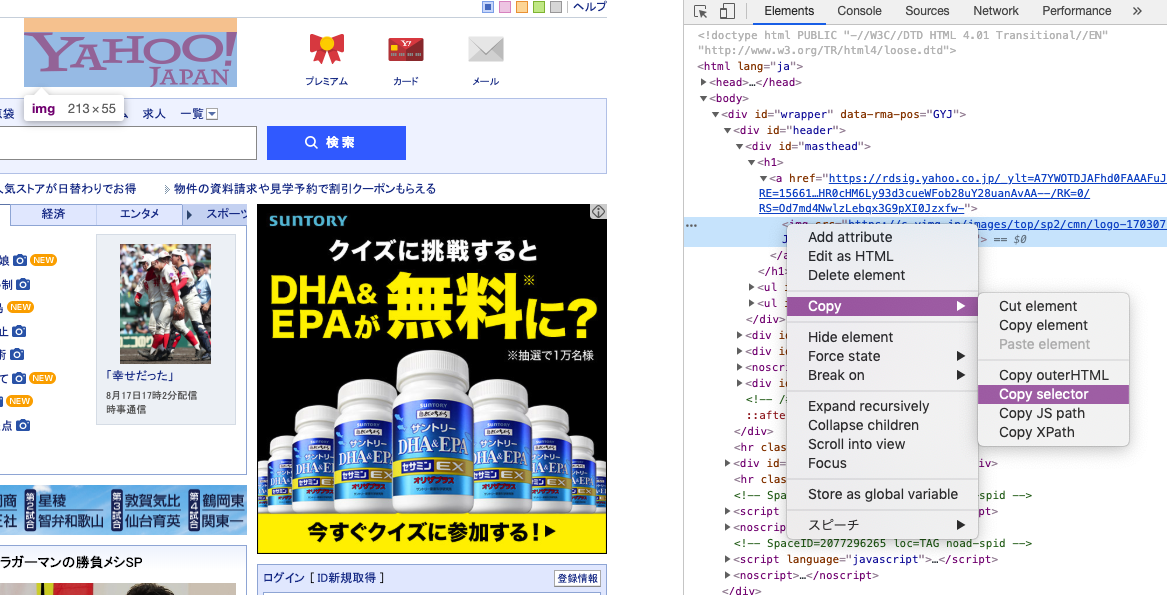
Task: Choose Expand recursively
Action: point(882,407)
